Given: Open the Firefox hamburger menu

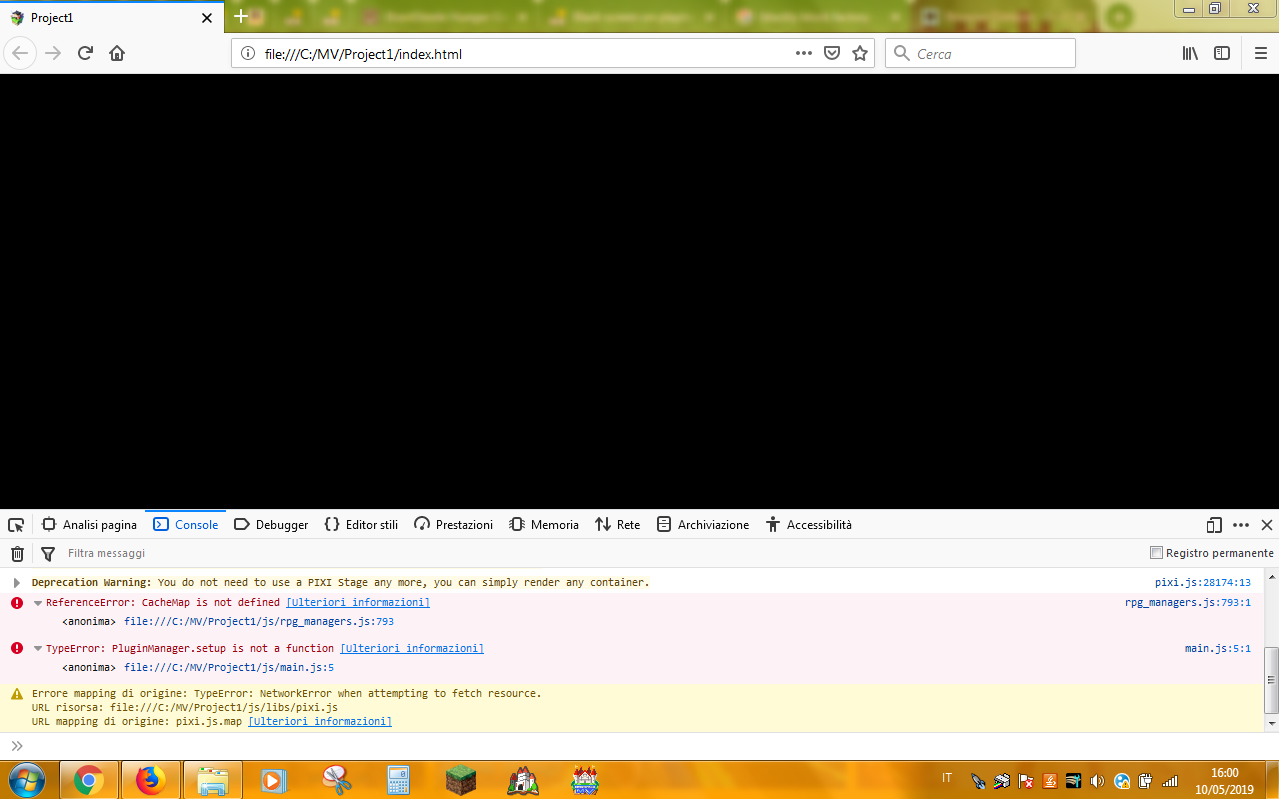Looking at the screenshot, I should (1260, 53).
